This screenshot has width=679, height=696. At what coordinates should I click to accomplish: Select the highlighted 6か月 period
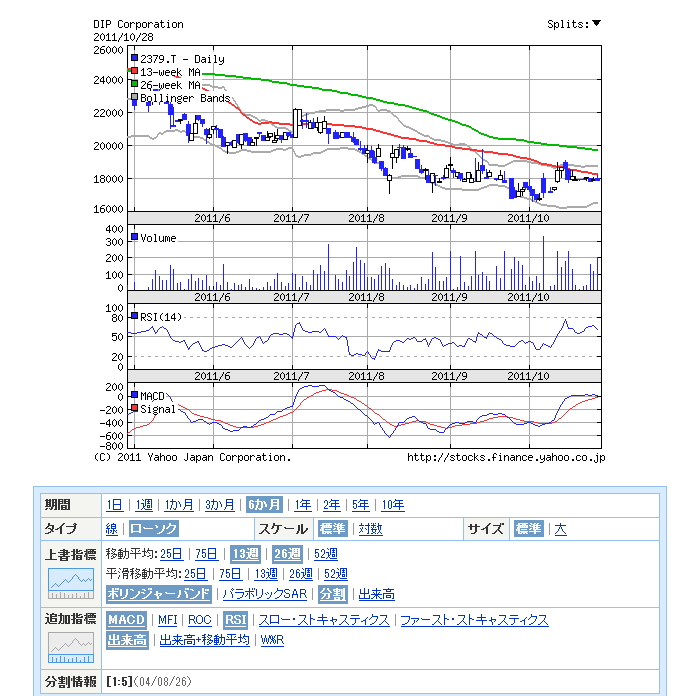point(264,505)
